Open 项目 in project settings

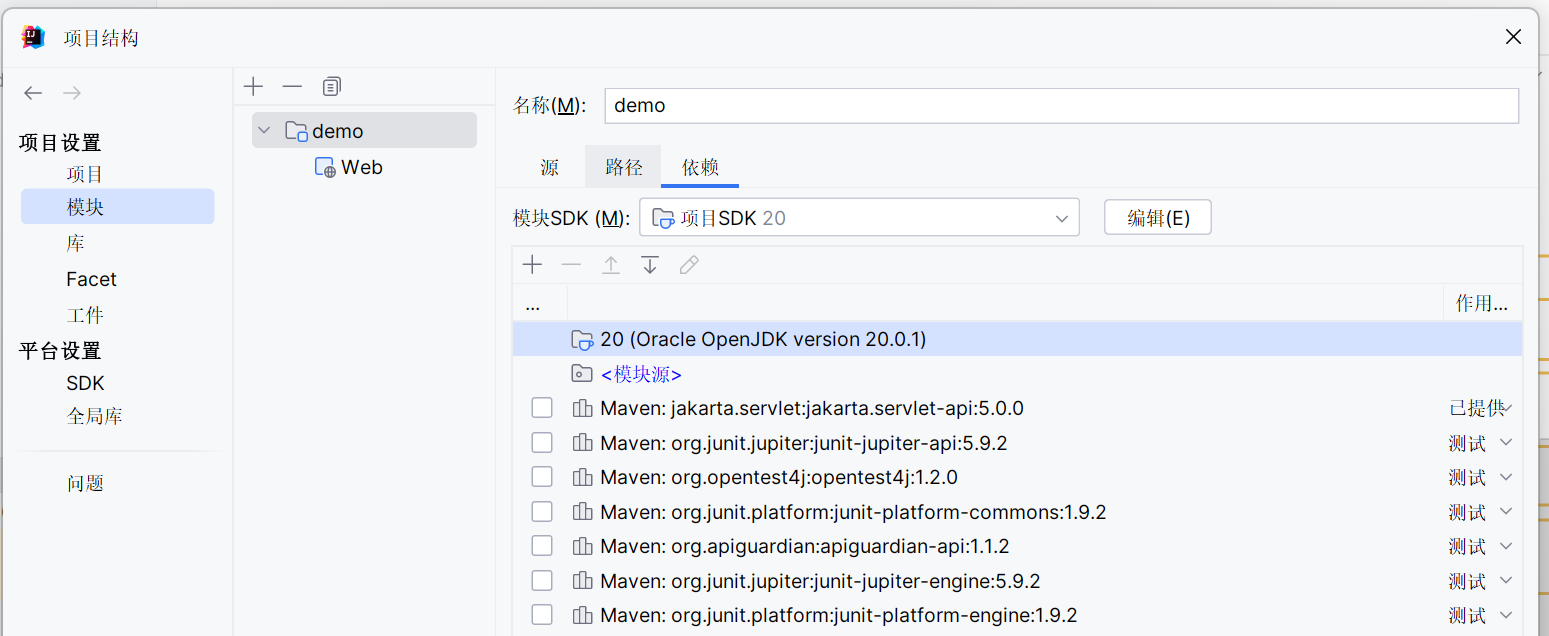coord(85,175)
